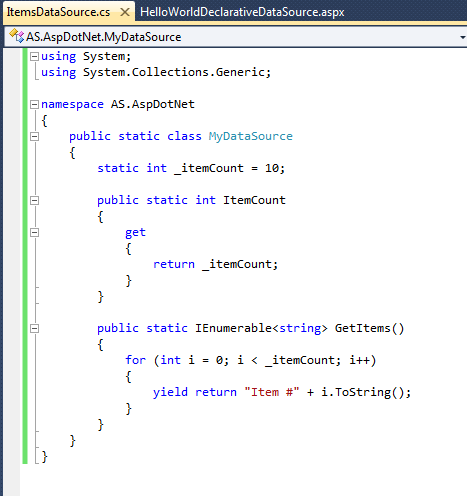The width and height of the screenshot is (467, 496).
Task: Click the value '10' in the code
Action: pyautogui.click(x=272, y=168)
